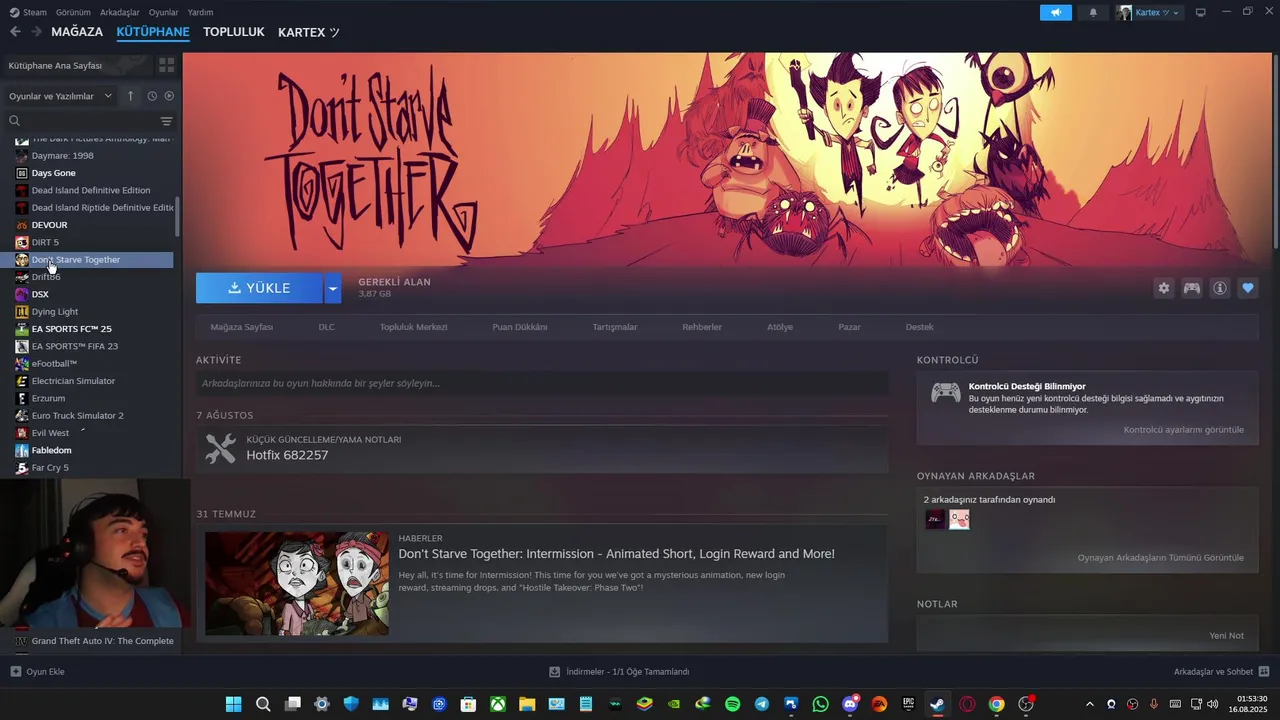Open the KARTEX profile tab

tap(308, 32)
